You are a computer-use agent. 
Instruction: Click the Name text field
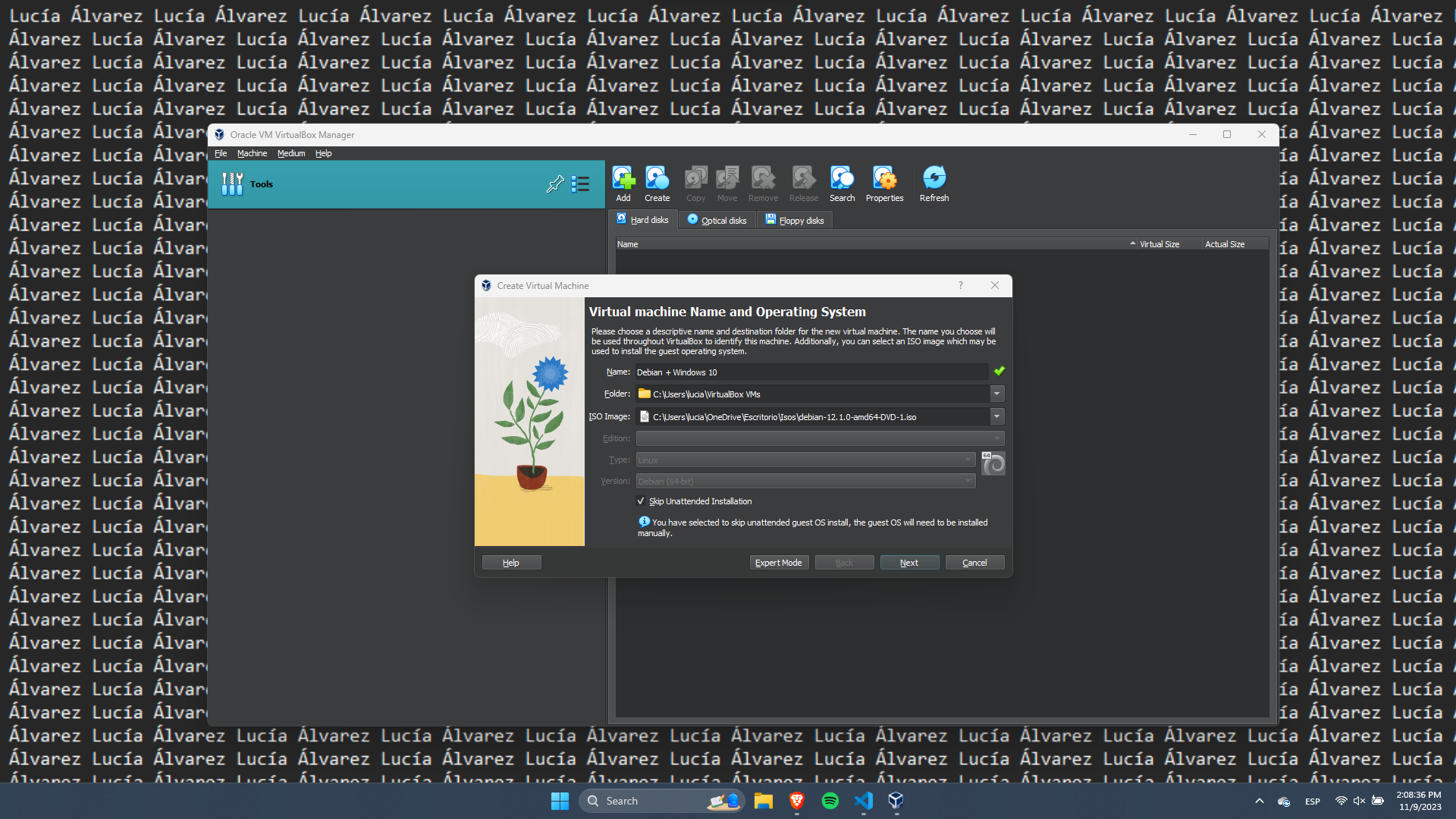pos(810,372)
